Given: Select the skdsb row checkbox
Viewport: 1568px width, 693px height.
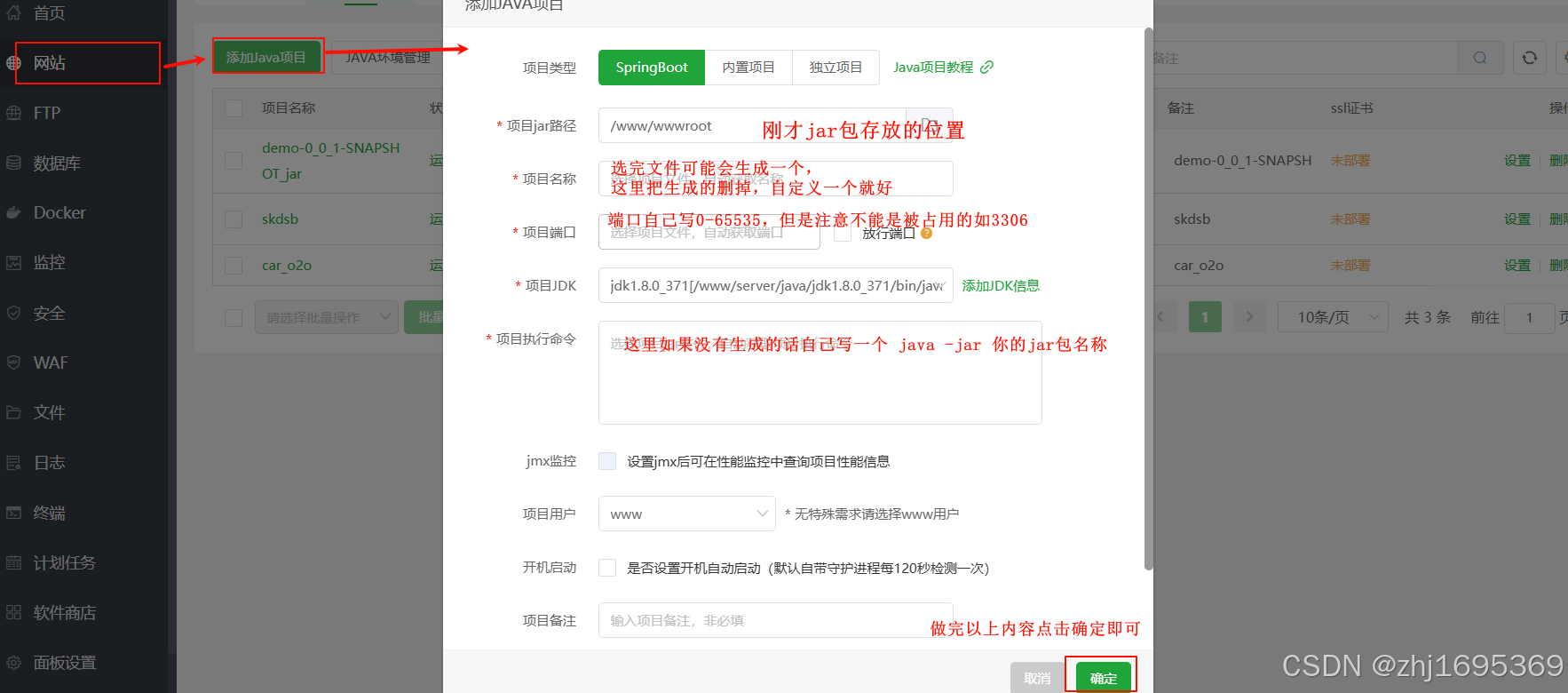Looking at the screenshot, I should 234,219.
